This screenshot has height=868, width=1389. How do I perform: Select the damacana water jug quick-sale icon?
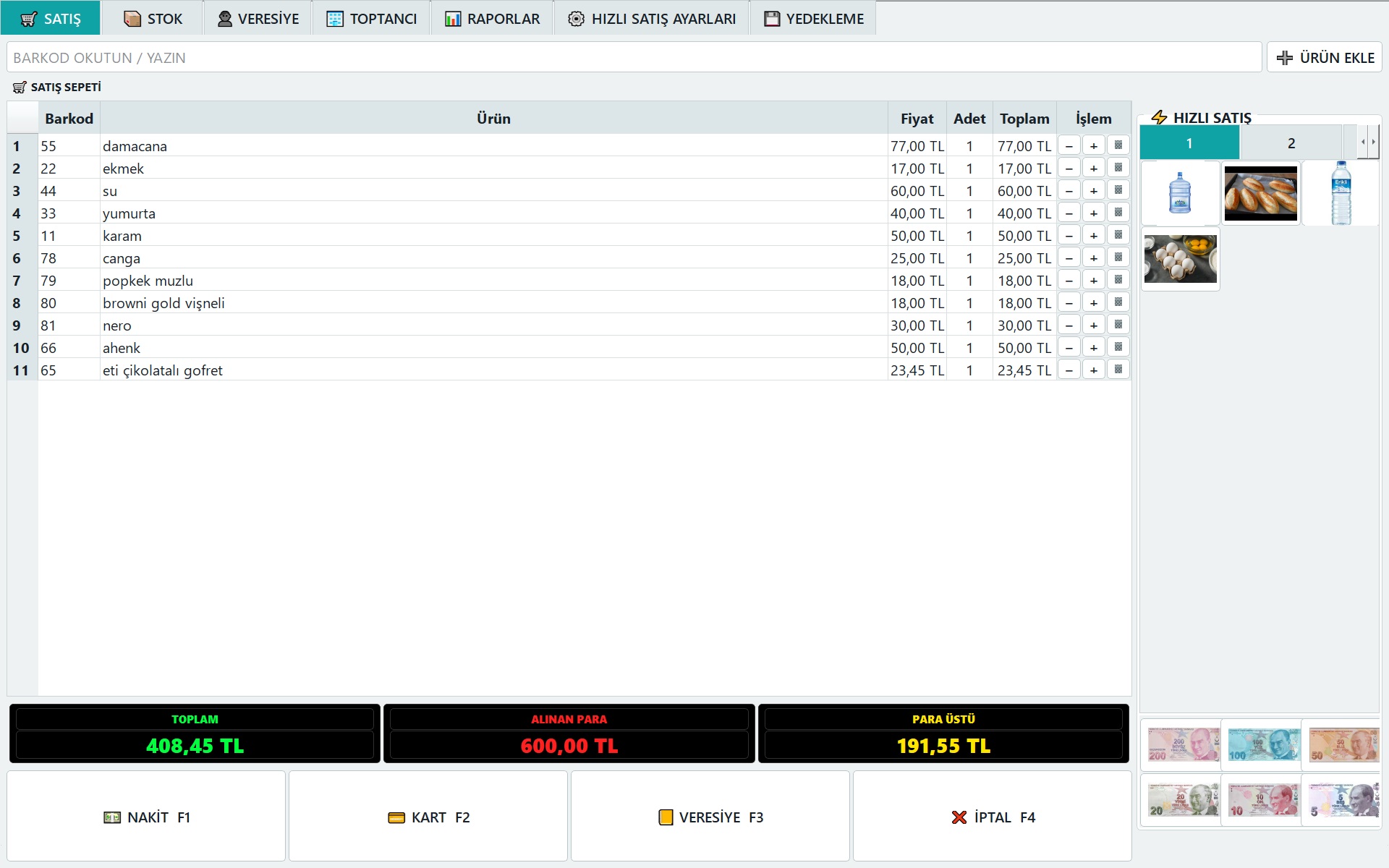[1180, 192]
